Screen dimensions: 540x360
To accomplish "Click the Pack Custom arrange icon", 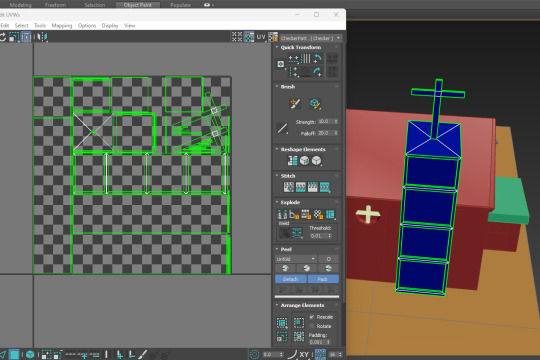I will point(282,323).
